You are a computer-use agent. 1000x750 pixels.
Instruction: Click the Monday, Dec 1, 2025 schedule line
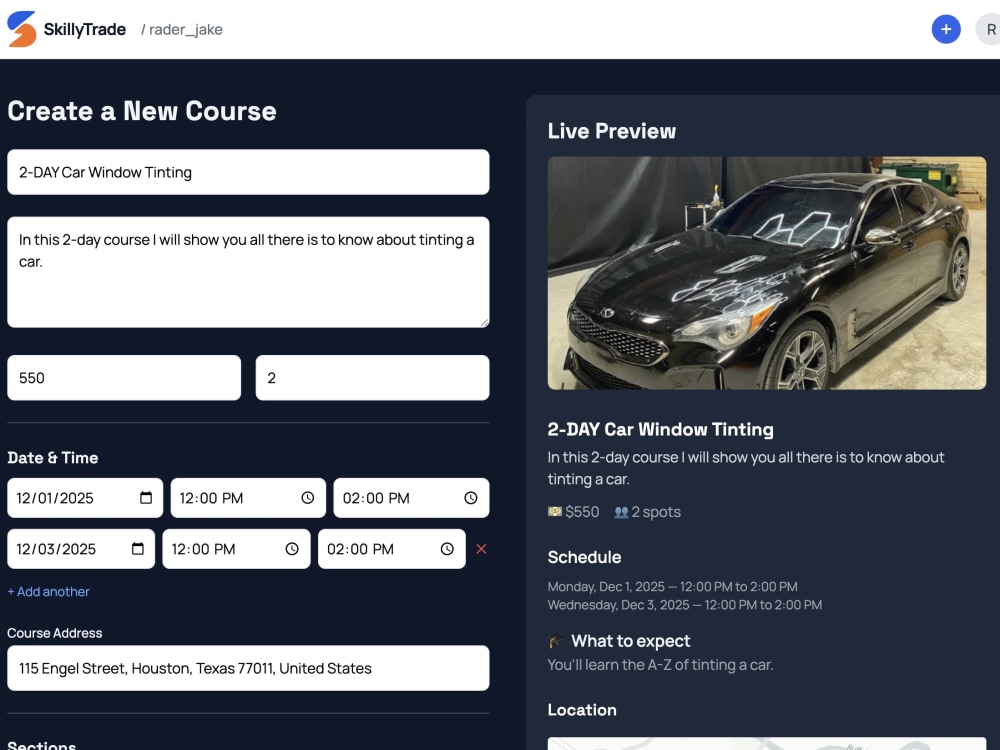point(672,586)
